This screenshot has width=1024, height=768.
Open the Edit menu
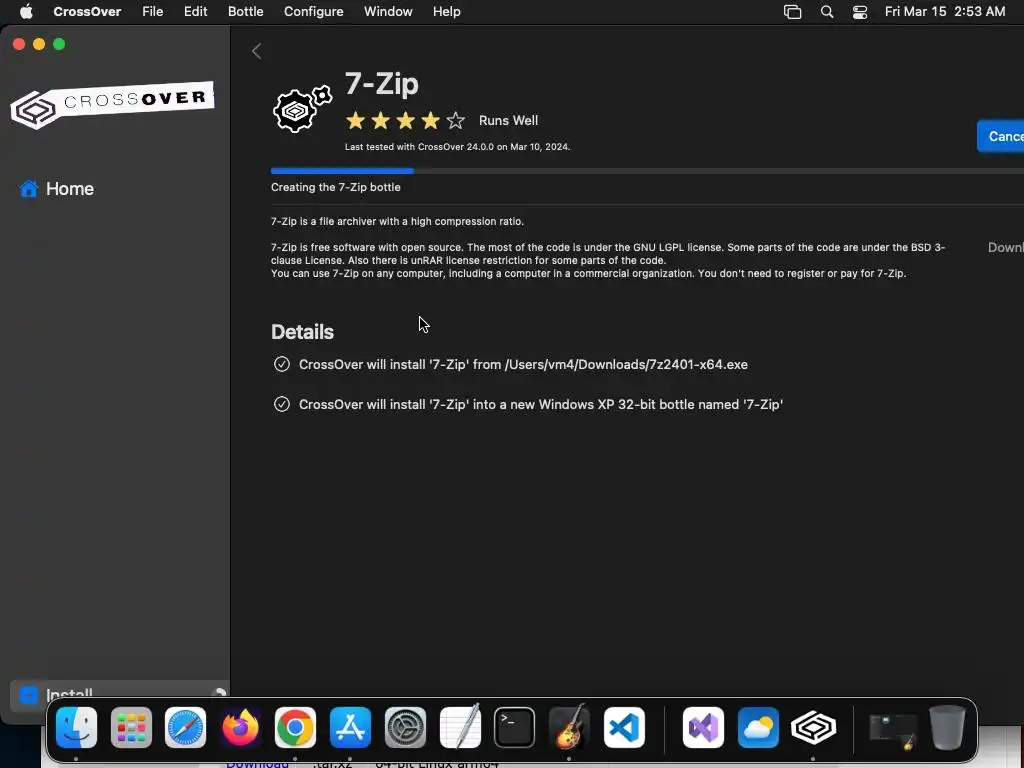[x=195, y=12]
